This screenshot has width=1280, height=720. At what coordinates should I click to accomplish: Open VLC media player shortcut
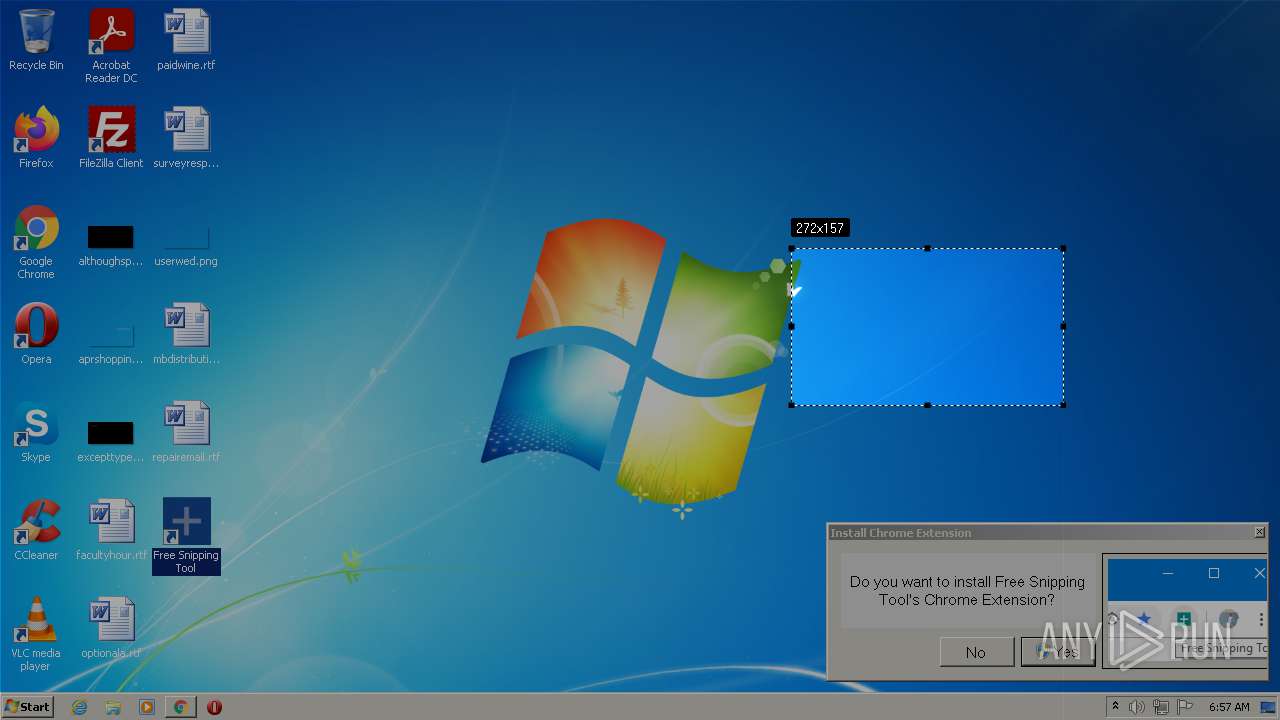36,634
